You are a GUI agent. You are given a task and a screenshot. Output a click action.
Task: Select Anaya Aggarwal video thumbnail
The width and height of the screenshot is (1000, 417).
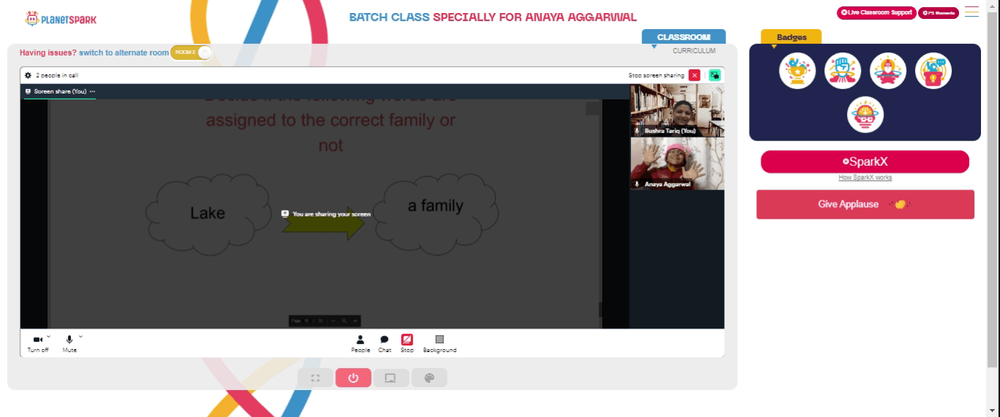pos(677,164)
